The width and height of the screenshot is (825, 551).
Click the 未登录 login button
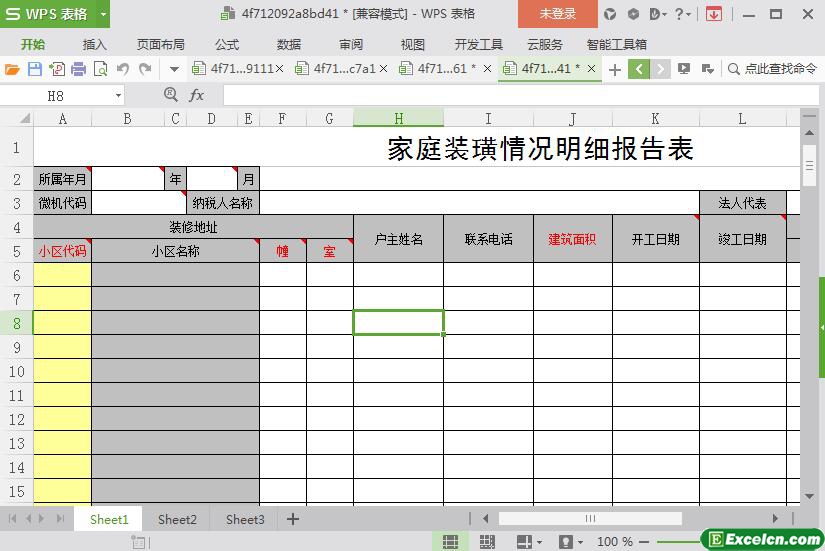558,14
